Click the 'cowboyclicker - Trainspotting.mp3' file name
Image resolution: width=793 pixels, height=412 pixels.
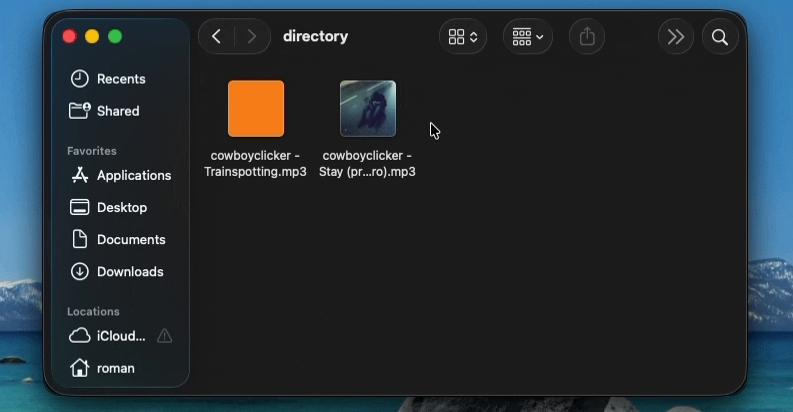point(255,163)
